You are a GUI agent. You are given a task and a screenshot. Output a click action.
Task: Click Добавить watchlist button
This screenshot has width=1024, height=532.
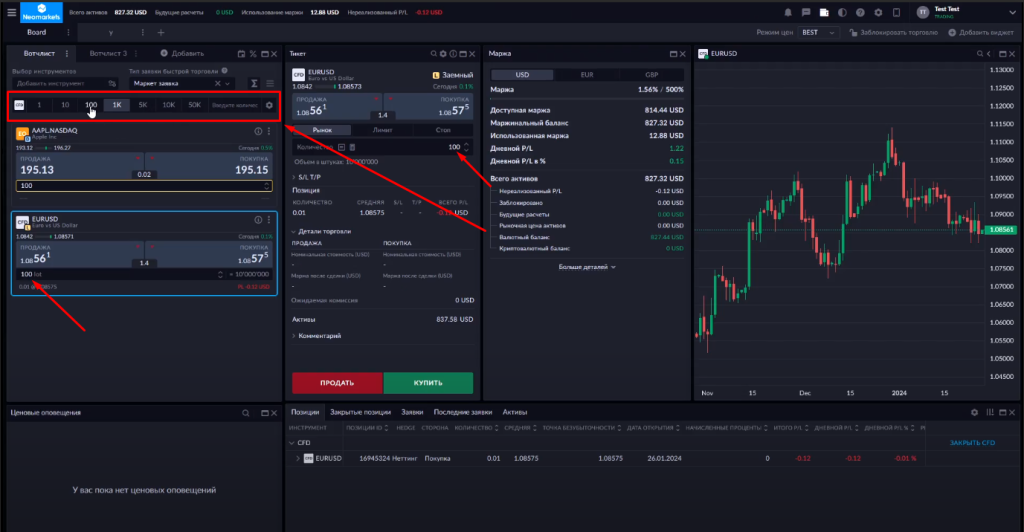click(x=182, y=54)
